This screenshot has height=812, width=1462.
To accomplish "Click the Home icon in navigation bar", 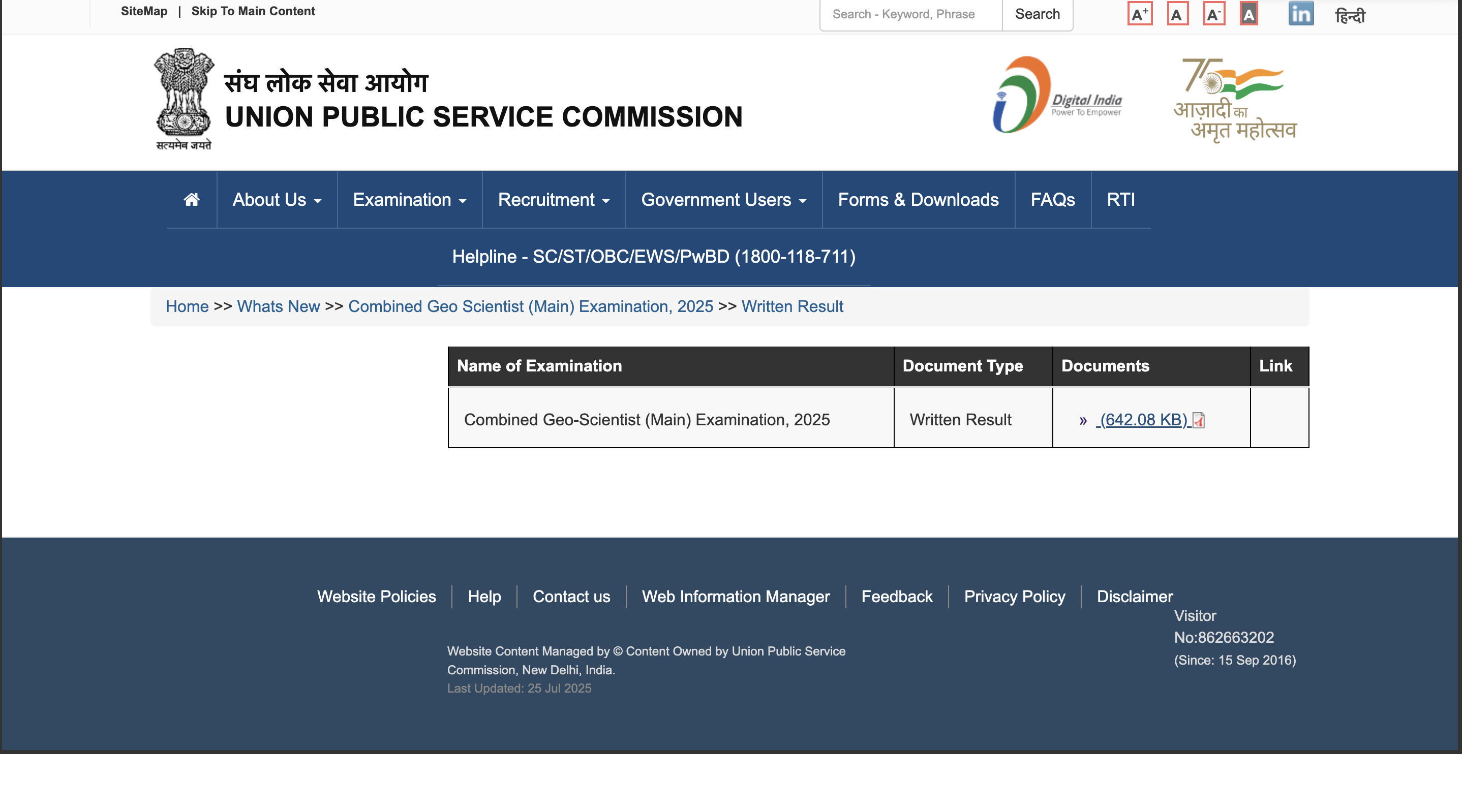I will 192,200.
